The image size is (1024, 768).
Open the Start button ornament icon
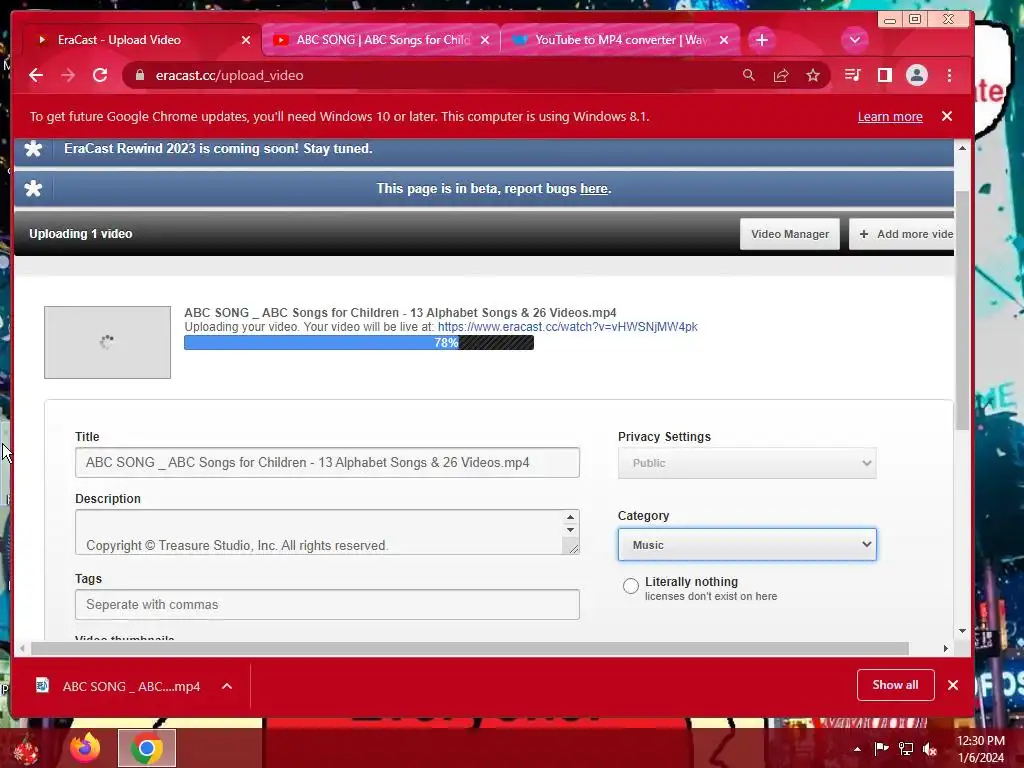[25, 749]
